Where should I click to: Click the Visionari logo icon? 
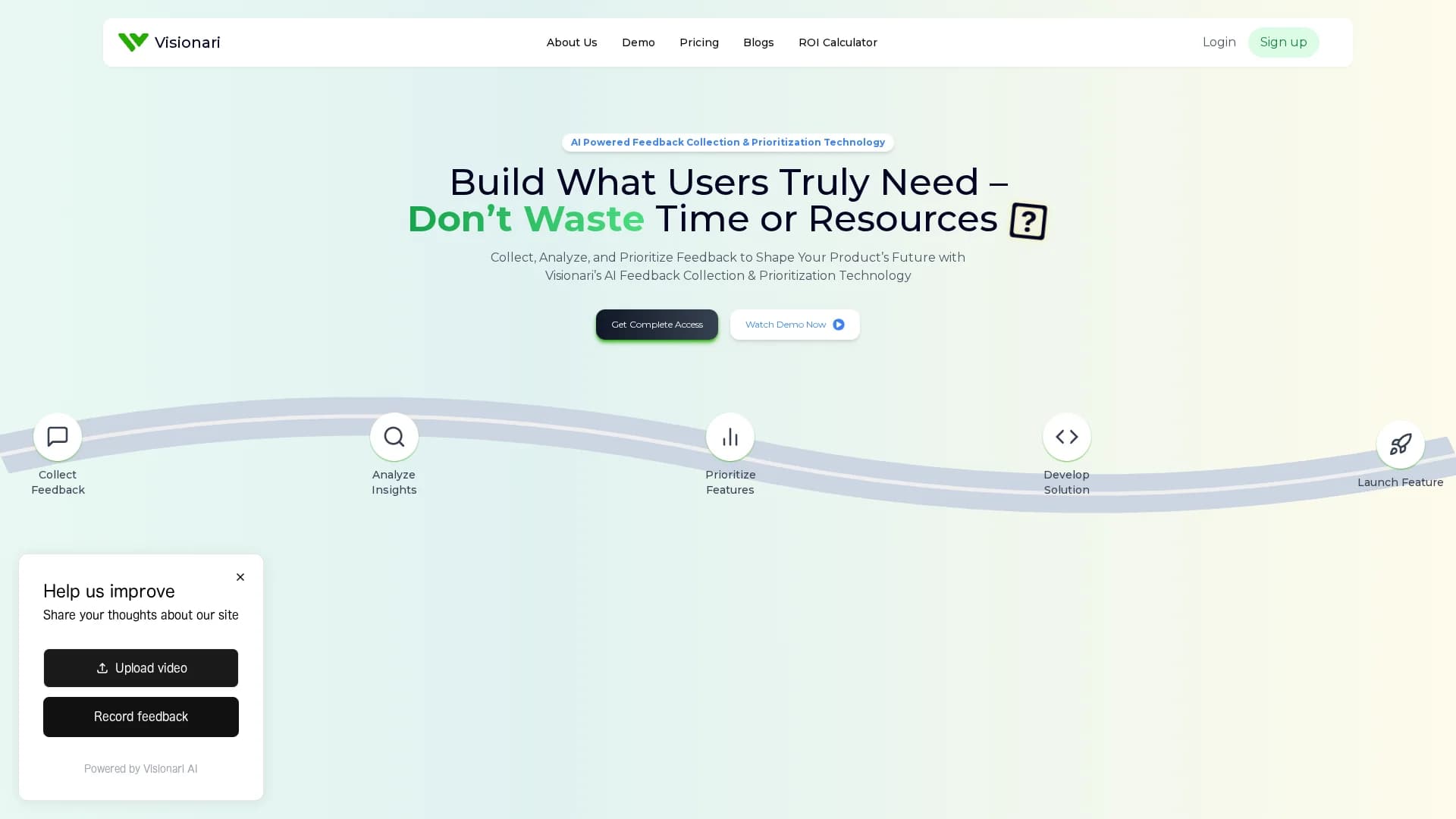point(133,42)
